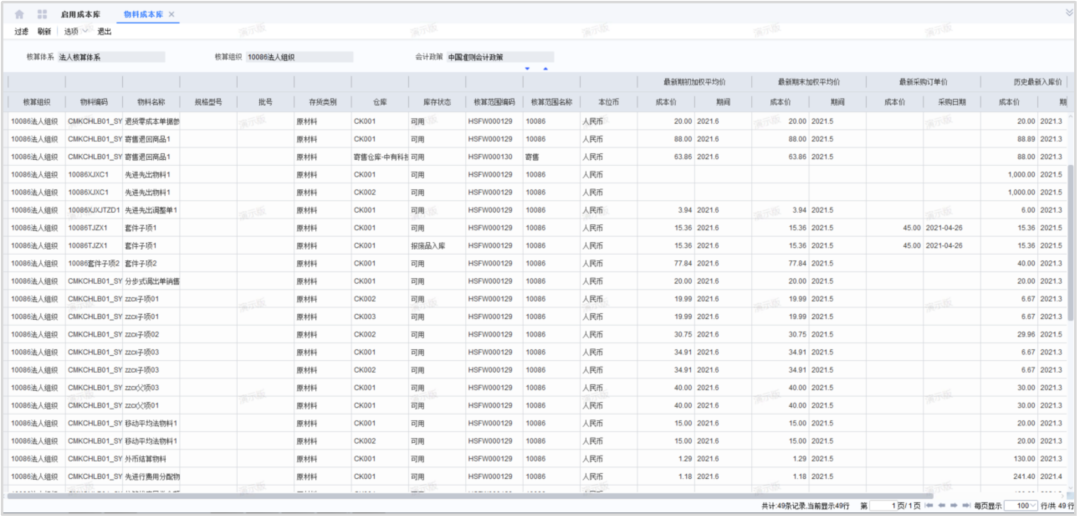Click the 仓库 column header
Screen dimensions: 1080x520
click(x=380, y=102)
